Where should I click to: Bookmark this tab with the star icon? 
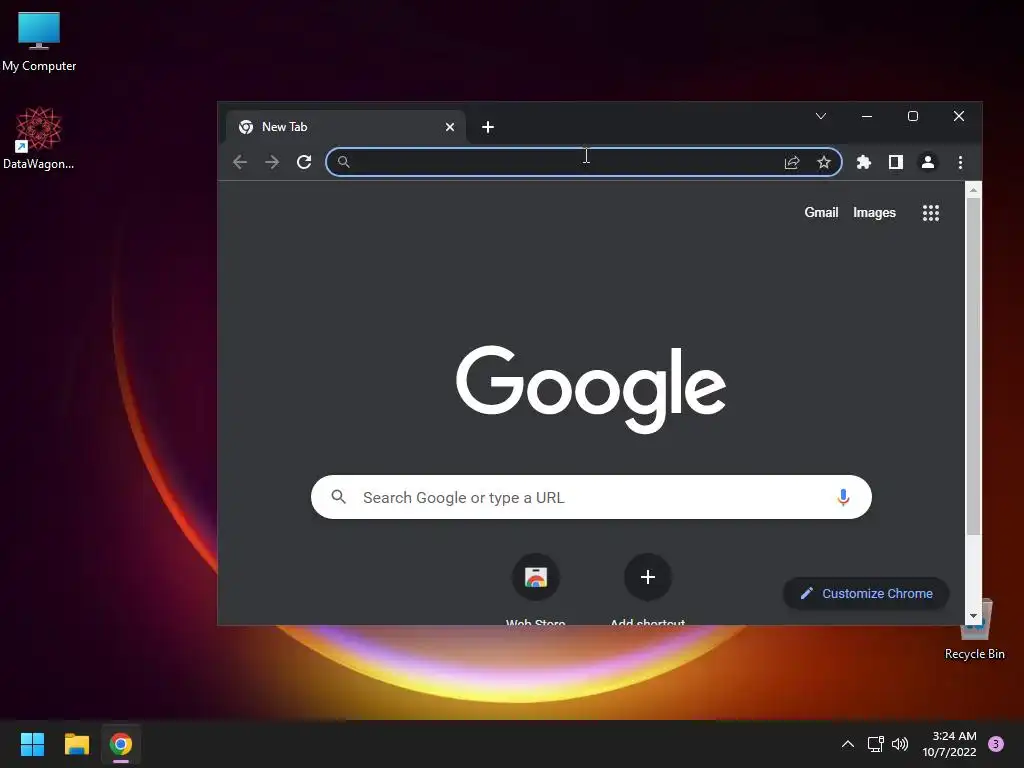824,162
